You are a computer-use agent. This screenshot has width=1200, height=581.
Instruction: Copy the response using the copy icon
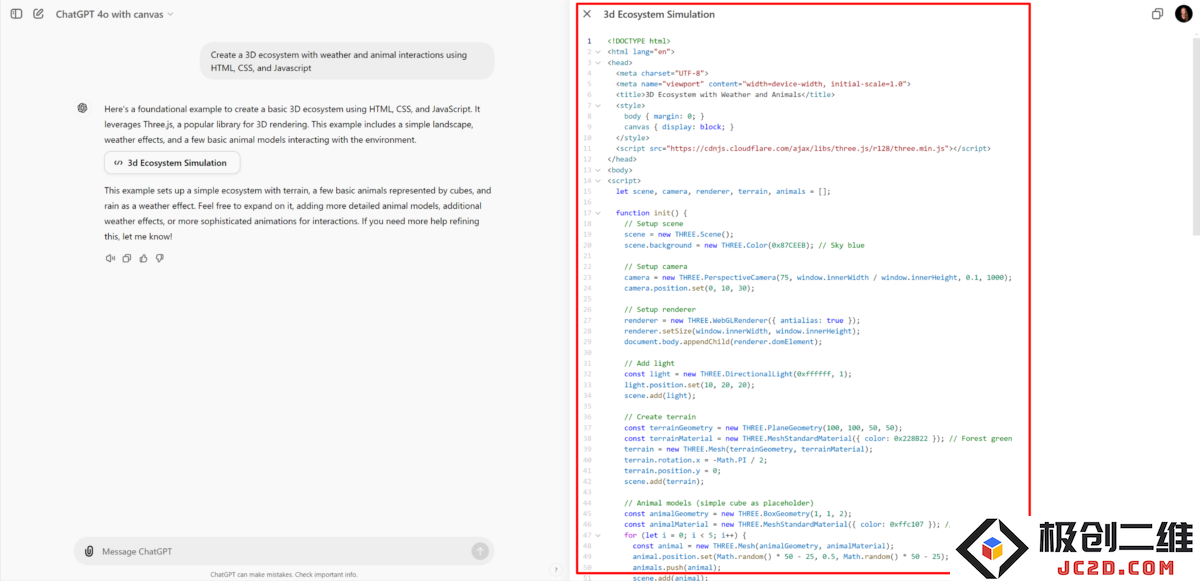(x=127, y=258)
